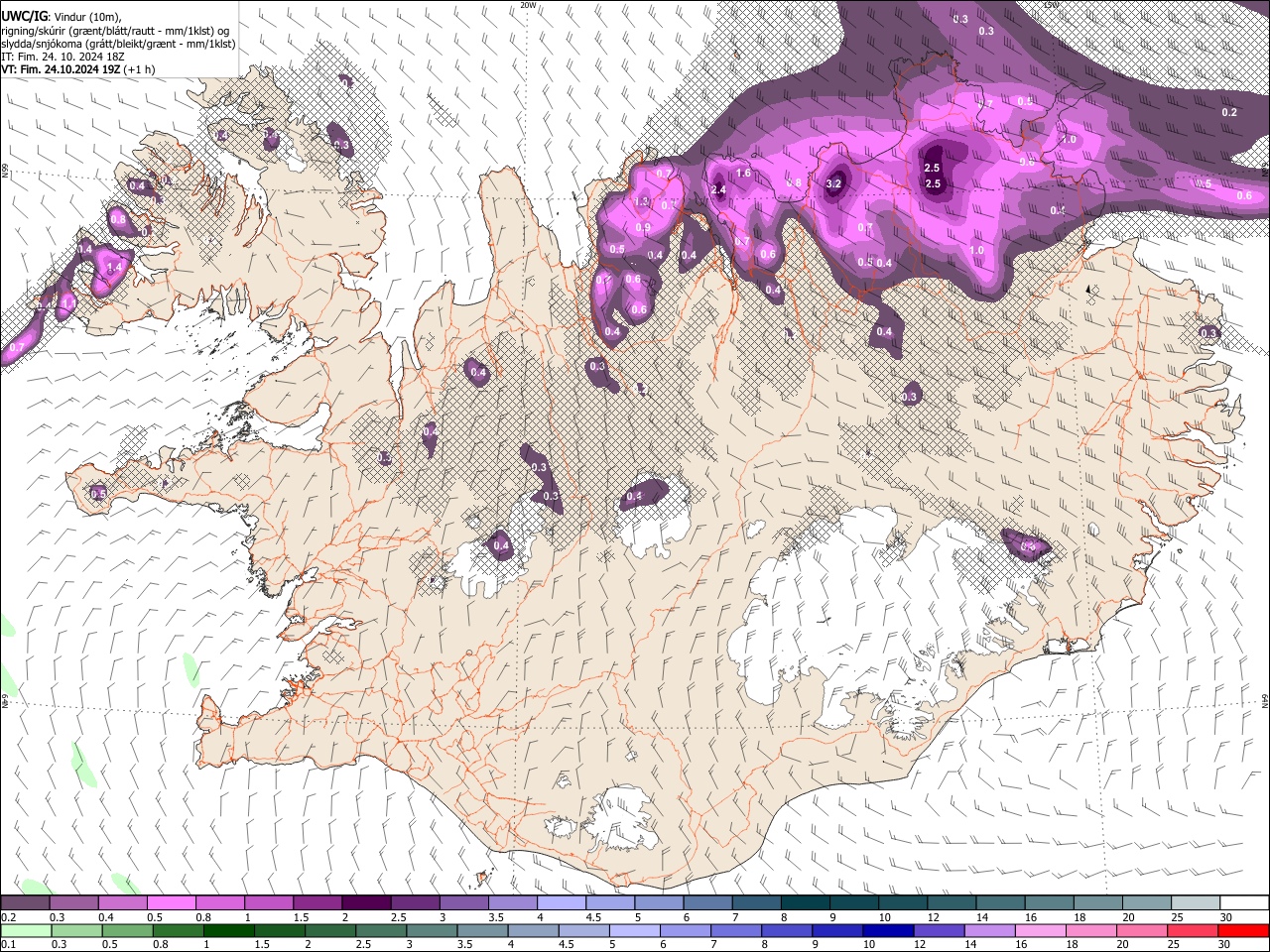Click the 'slydda/snjókoma' description line in header
This screenshot has height=952, width=1270.
point(118,44)
